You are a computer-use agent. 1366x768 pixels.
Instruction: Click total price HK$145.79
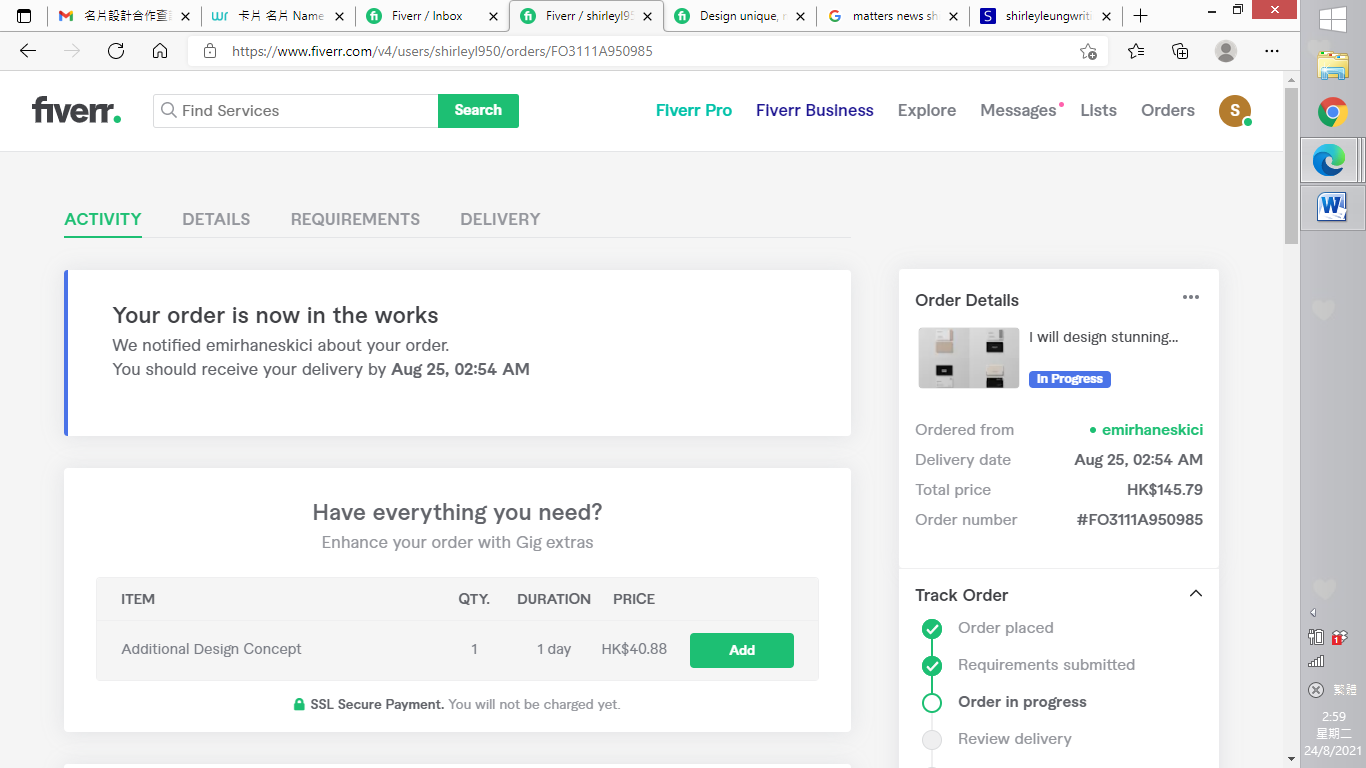[x=1165, y=490]
